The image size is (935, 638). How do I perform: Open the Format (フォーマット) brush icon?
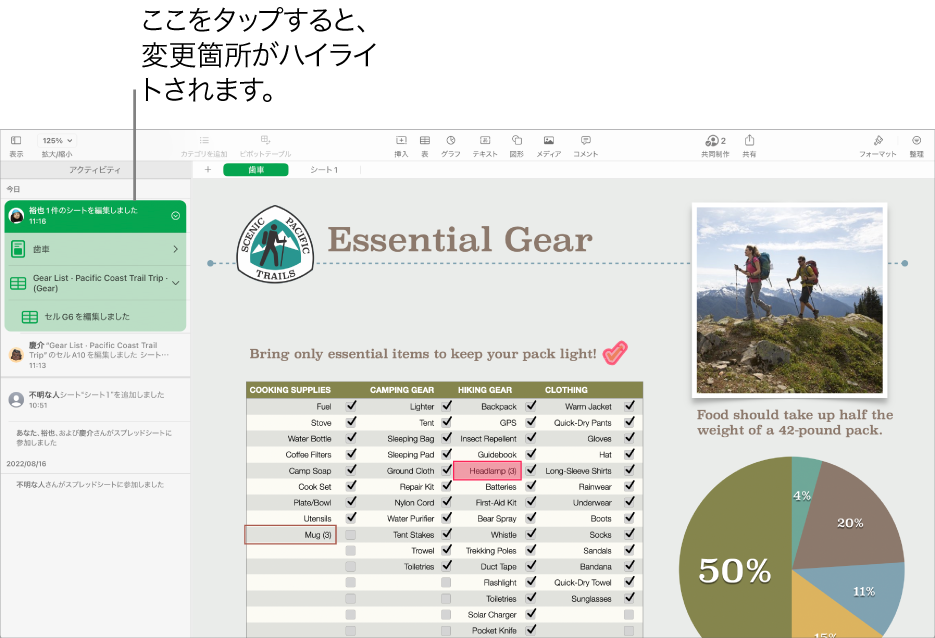(x=878, y=141)
